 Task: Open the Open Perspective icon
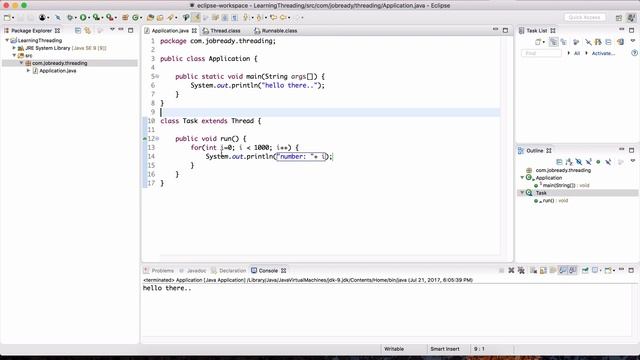point(619,18)
